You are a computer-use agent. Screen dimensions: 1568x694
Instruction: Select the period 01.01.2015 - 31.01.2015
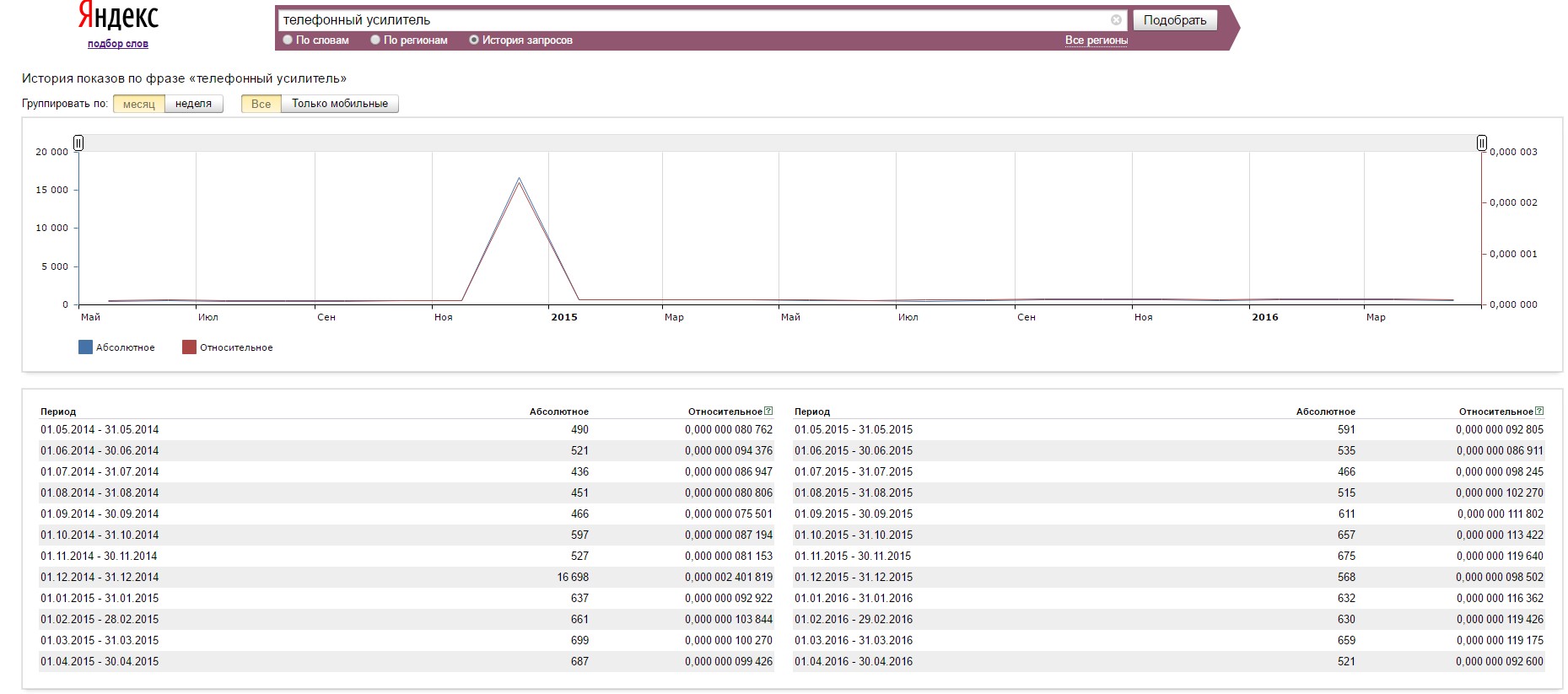100,598
